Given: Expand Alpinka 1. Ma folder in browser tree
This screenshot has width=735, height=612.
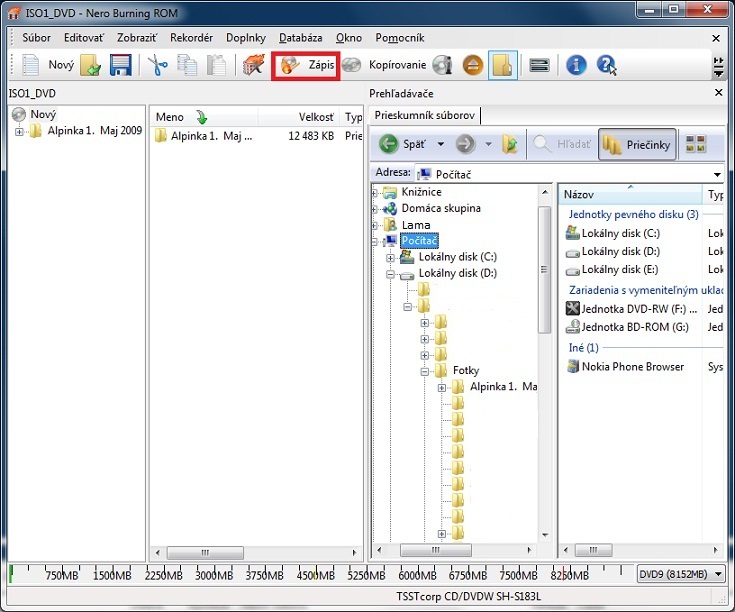Looking at the screenshot, I should coord(442,388).
